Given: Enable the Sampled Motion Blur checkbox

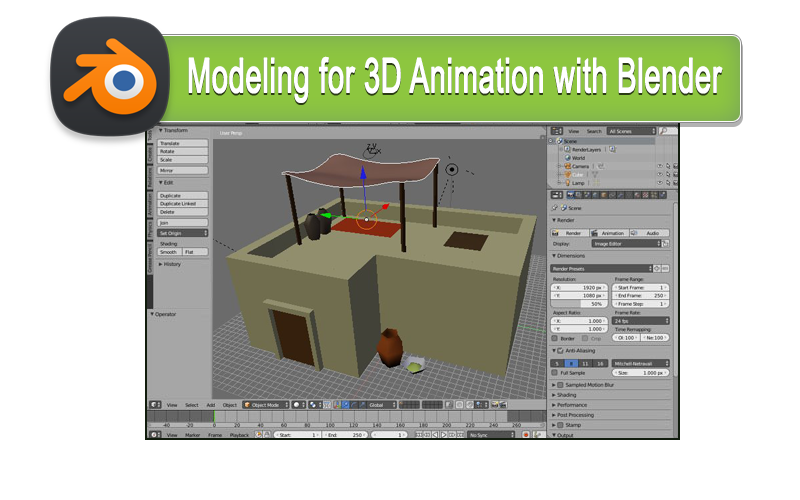Looking at the screenshot, I should click(x=561, y=385).
